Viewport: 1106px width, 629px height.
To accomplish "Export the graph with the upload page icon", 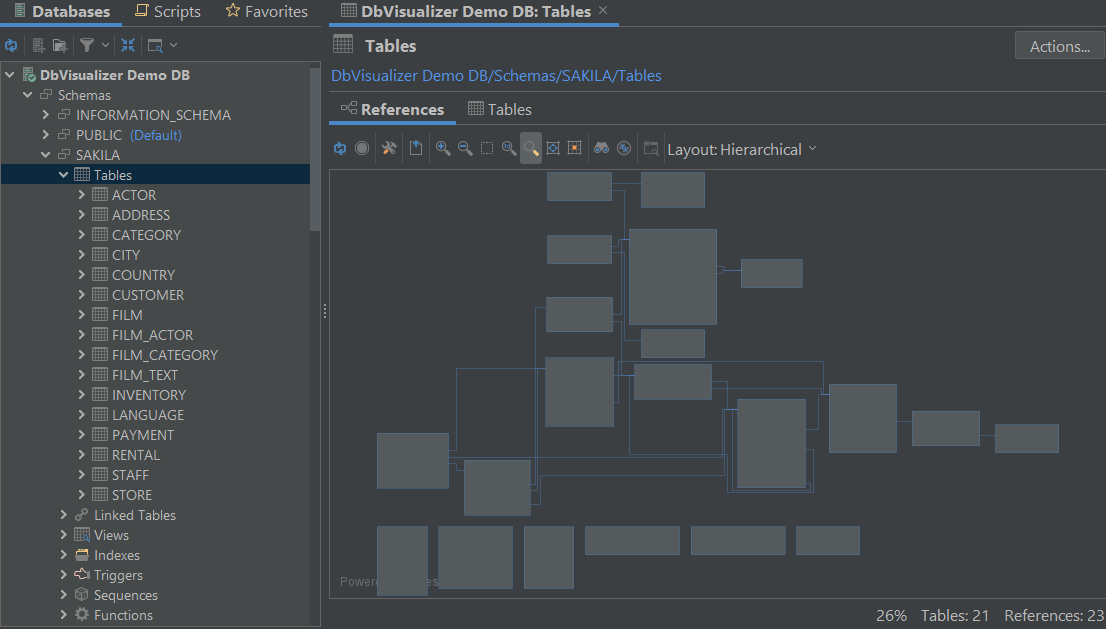I will pos(416,147).
